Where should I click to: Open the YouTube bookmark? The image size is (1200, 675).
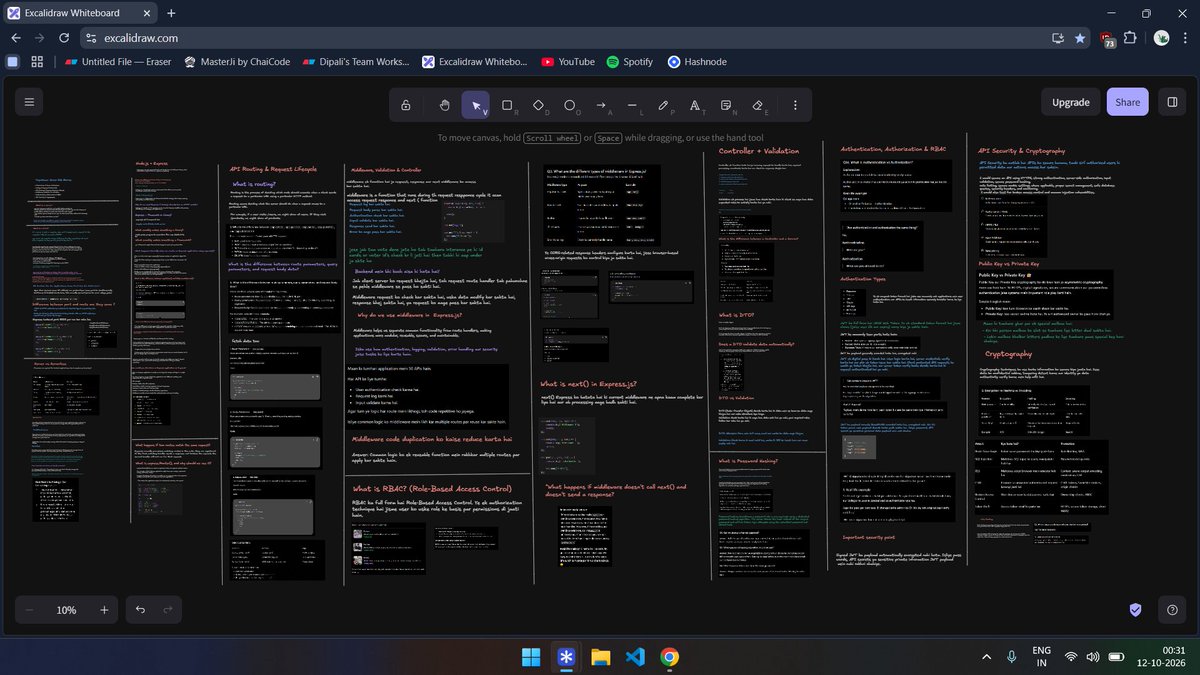click(x=568, y=61)
